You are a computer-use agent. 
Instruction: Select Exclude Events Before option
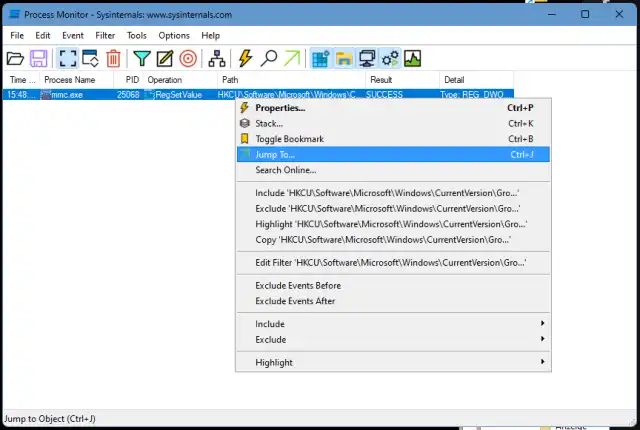click(x=296, y=285)
